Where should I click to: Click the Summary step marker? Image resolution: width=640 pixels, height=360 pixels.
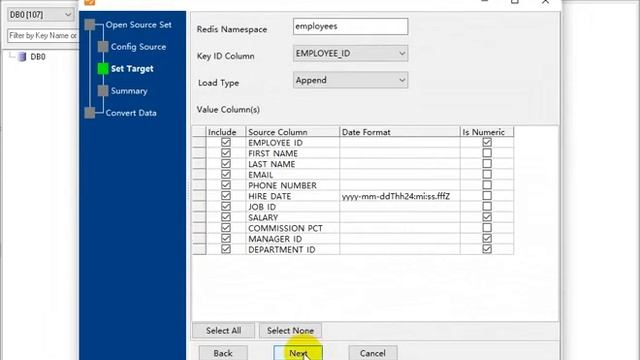point(103,91)
